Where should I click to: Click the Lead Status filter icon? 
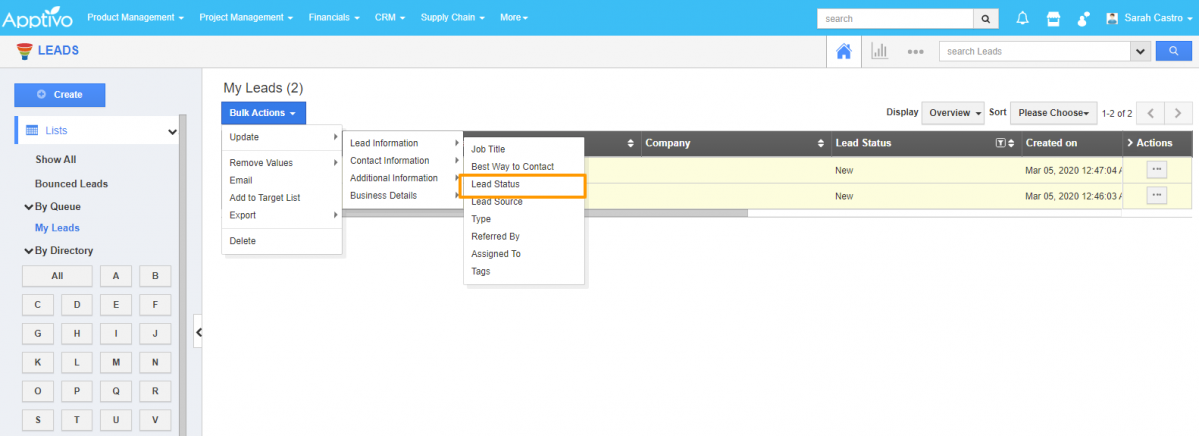(x=1000, y=143)
